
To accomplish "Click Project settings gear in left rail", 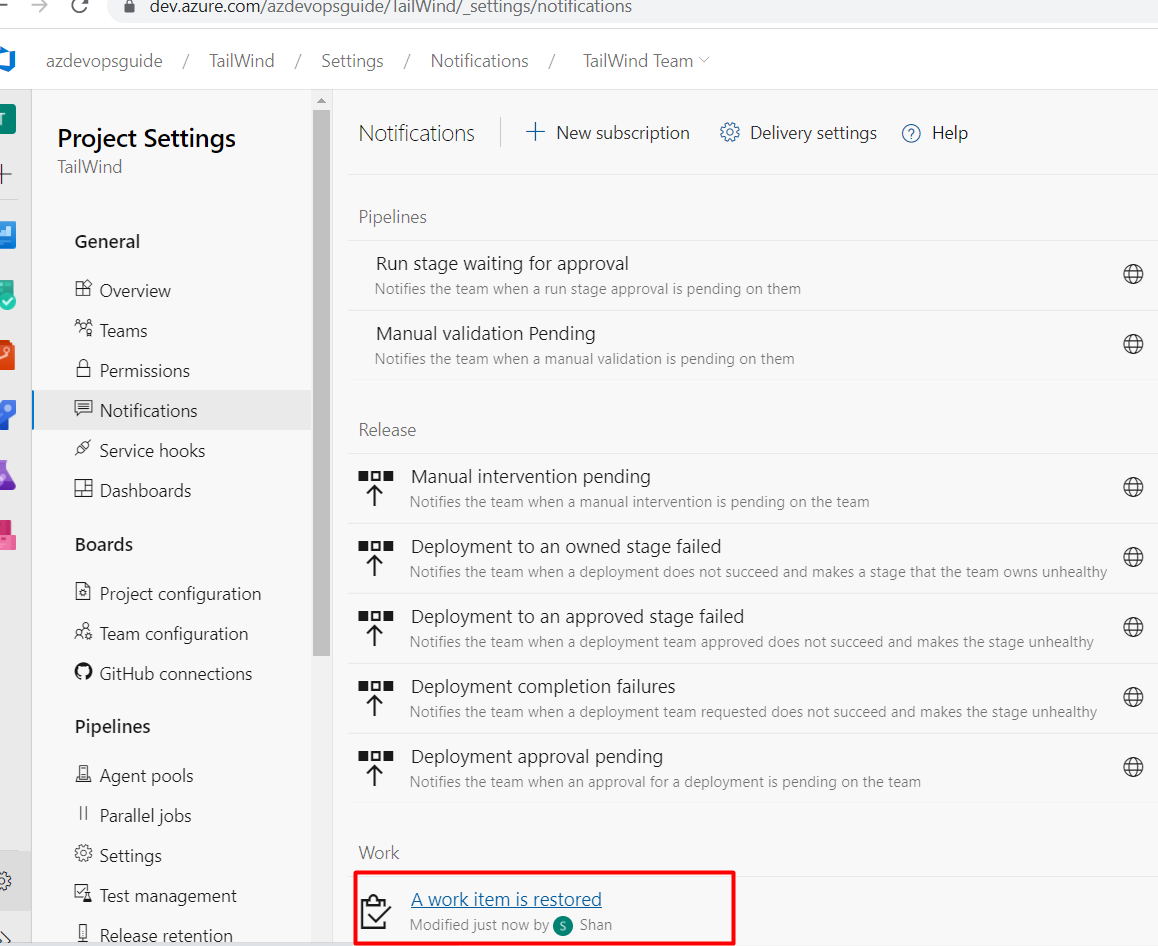I will tap(6, 881).
